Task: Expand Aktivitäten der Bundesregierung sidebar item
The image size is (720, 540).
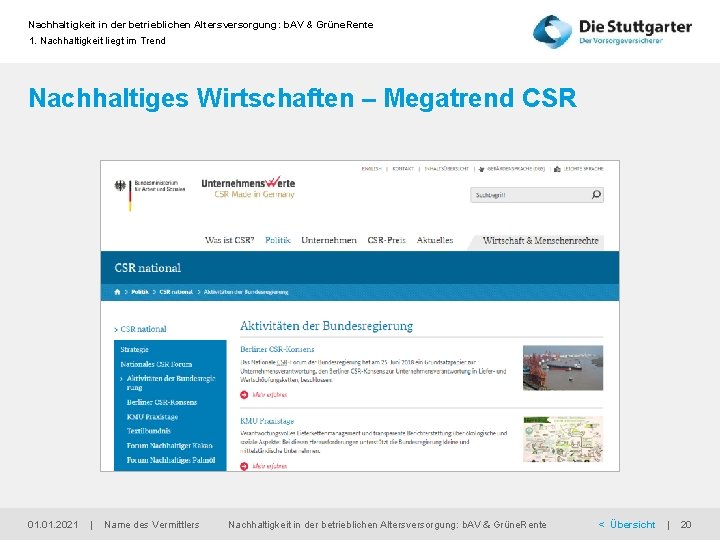Action: point(168,382)
